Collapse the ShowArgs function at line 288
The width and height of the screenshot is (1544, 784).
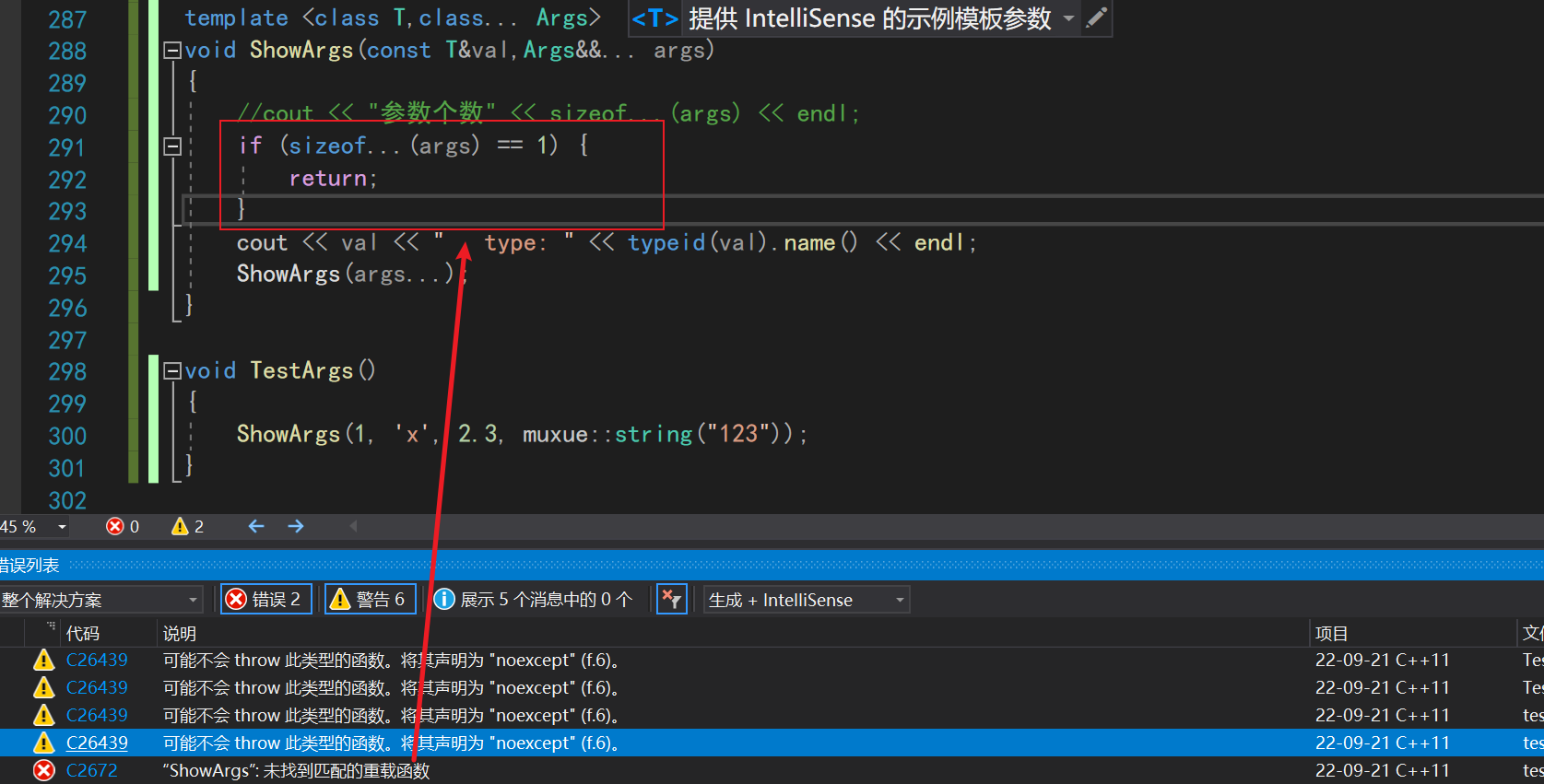tap(172, 51)
